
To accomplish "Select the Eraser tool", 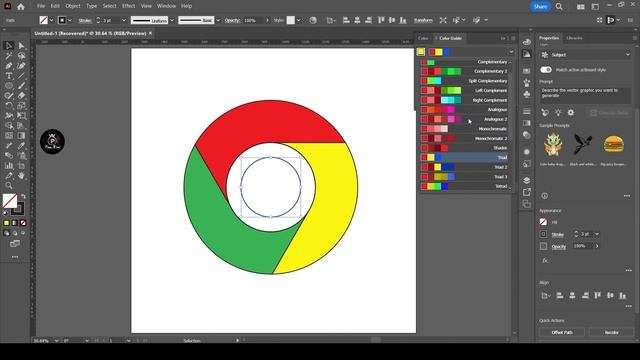I will click(21, 96).
